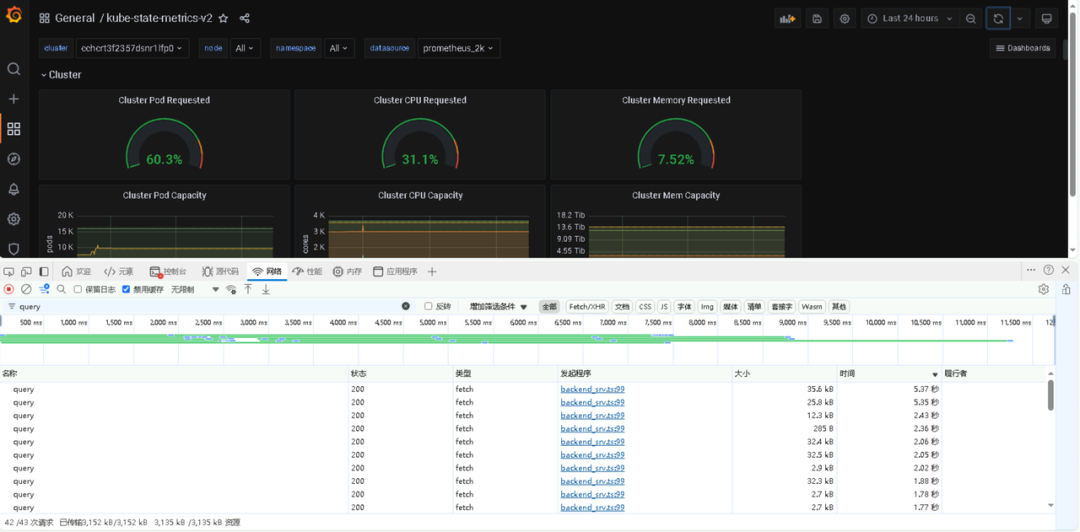
Task: Select the Fetch/XHR filter type
Action: pyautogui.click(x=587, y=307)
